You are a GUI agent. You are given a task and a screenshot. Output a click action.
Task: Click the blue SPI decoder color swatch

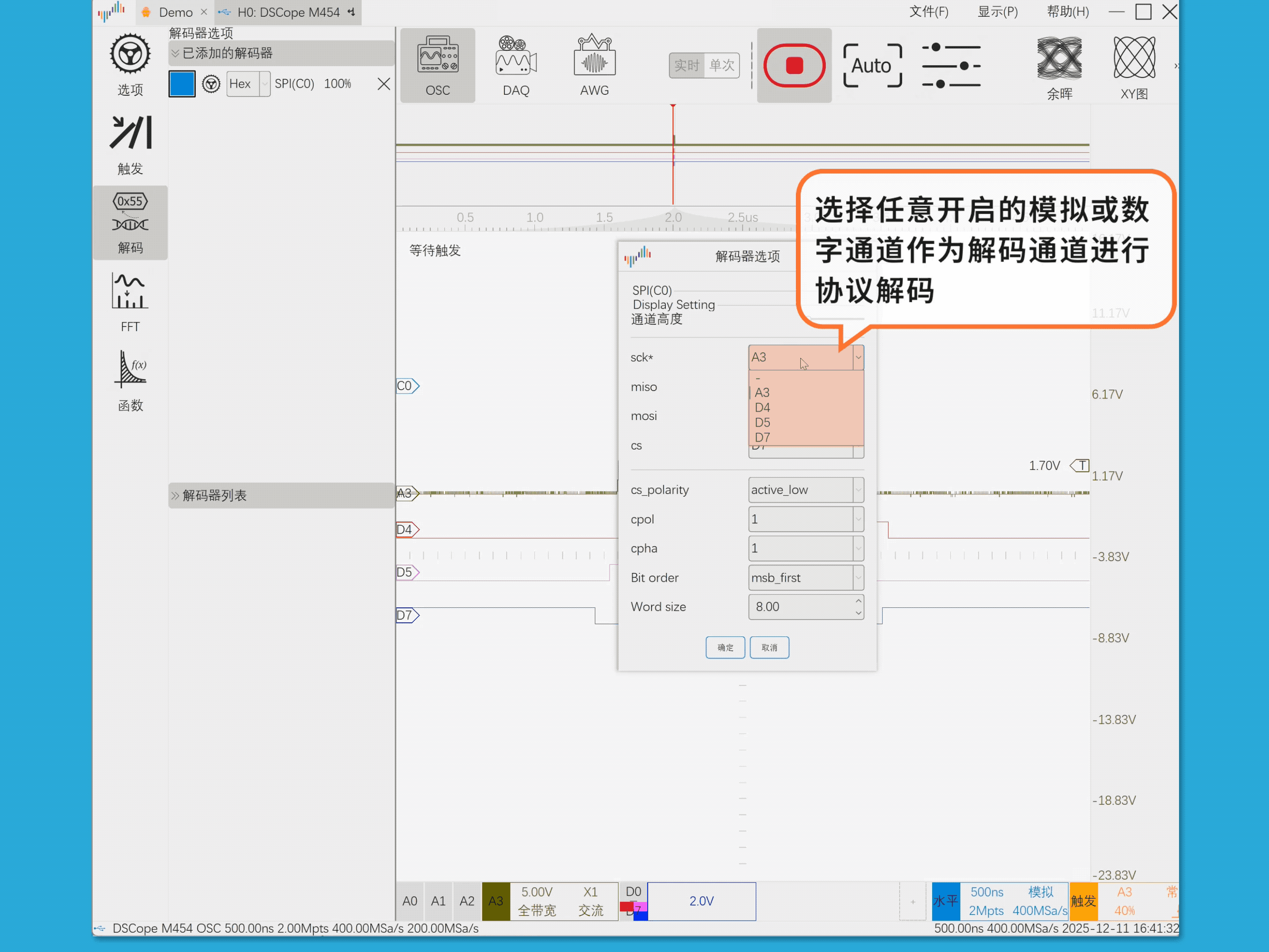pyautogui.click(x=182, y=84)
